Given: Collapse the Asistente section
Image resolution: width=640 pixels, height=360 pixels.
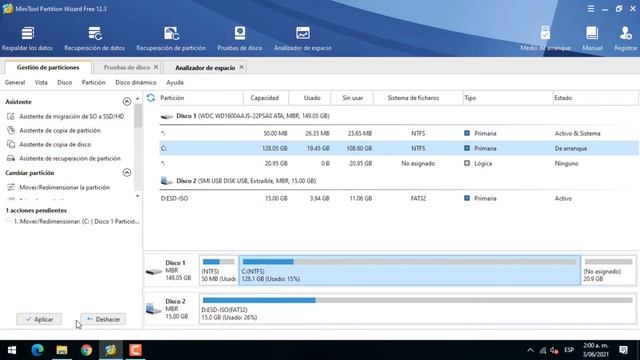Looking at the screenshot, I should [x=127, y=102].
